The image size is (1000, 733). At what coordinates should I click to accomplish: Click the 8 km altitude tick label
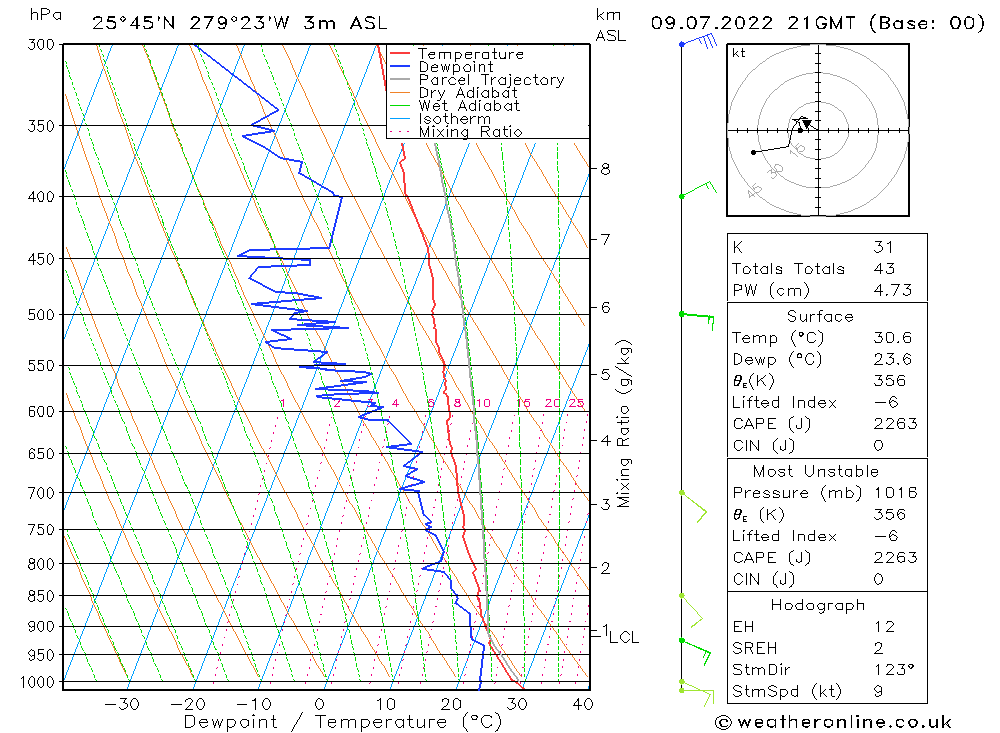coord(605,169)
